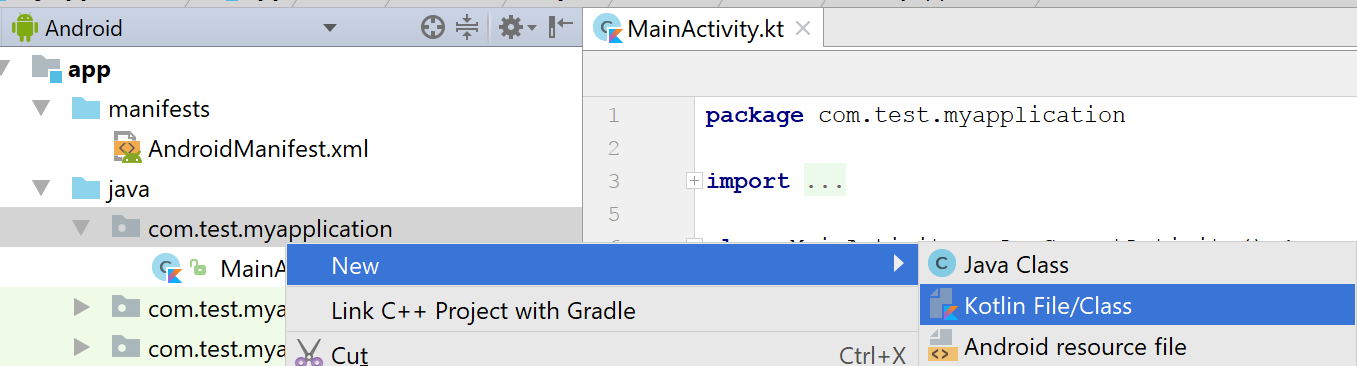Choose Link C++ Project with Gradle
The width and height of the screenshot is (1357, 366).
pos(483,311)
